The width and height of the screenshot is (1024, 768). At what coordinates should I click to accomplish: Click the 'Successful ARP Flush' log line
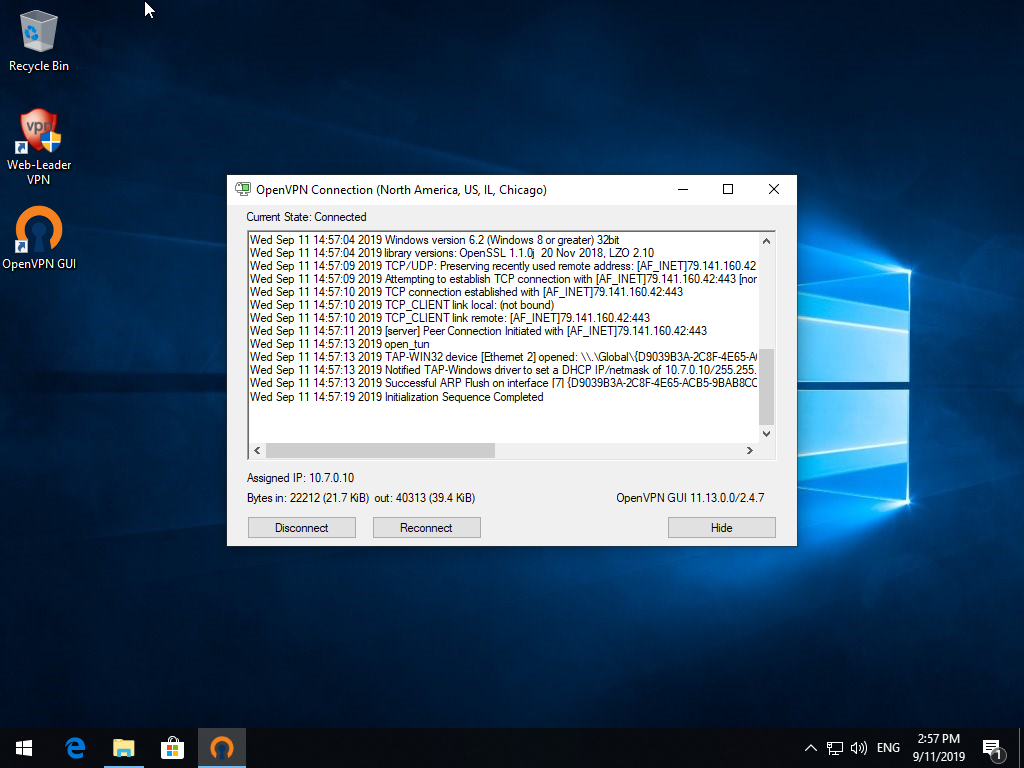[504, 383]
